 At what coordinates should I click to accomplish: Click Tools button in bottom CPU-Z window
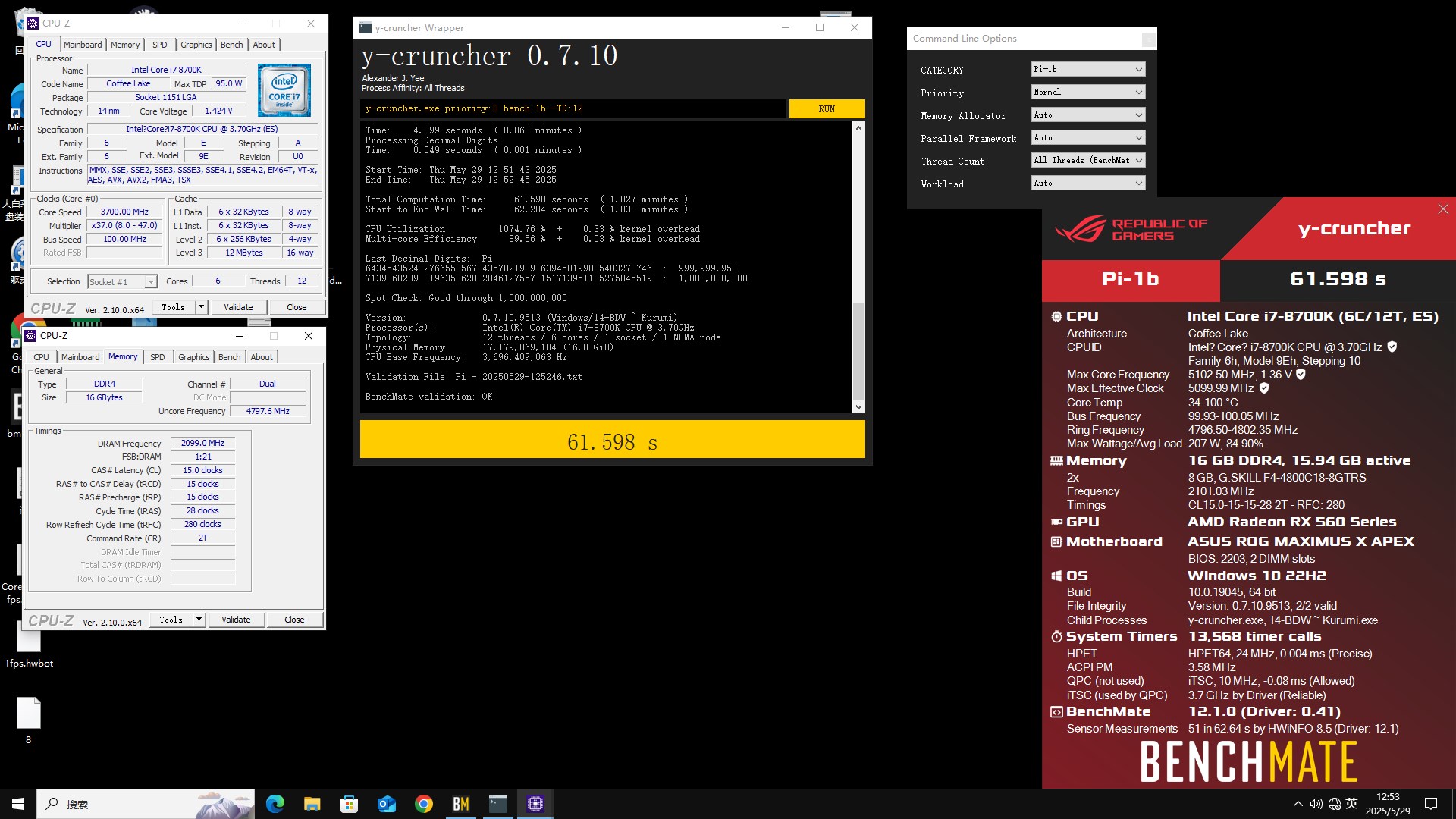coord(171,620)
